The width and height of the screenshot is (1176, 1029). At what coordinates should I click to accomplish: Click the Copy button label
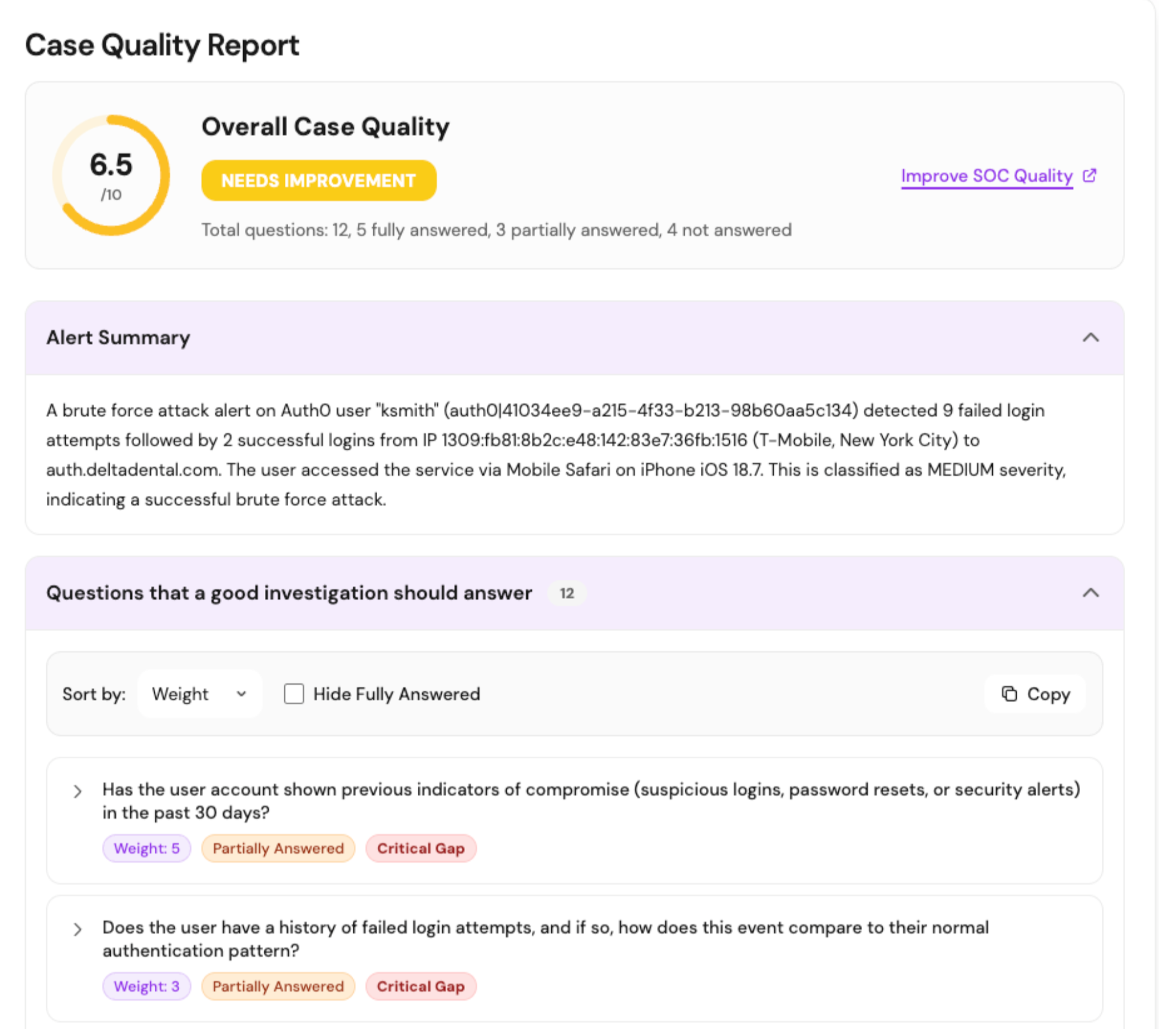(x=1048, y=694)
